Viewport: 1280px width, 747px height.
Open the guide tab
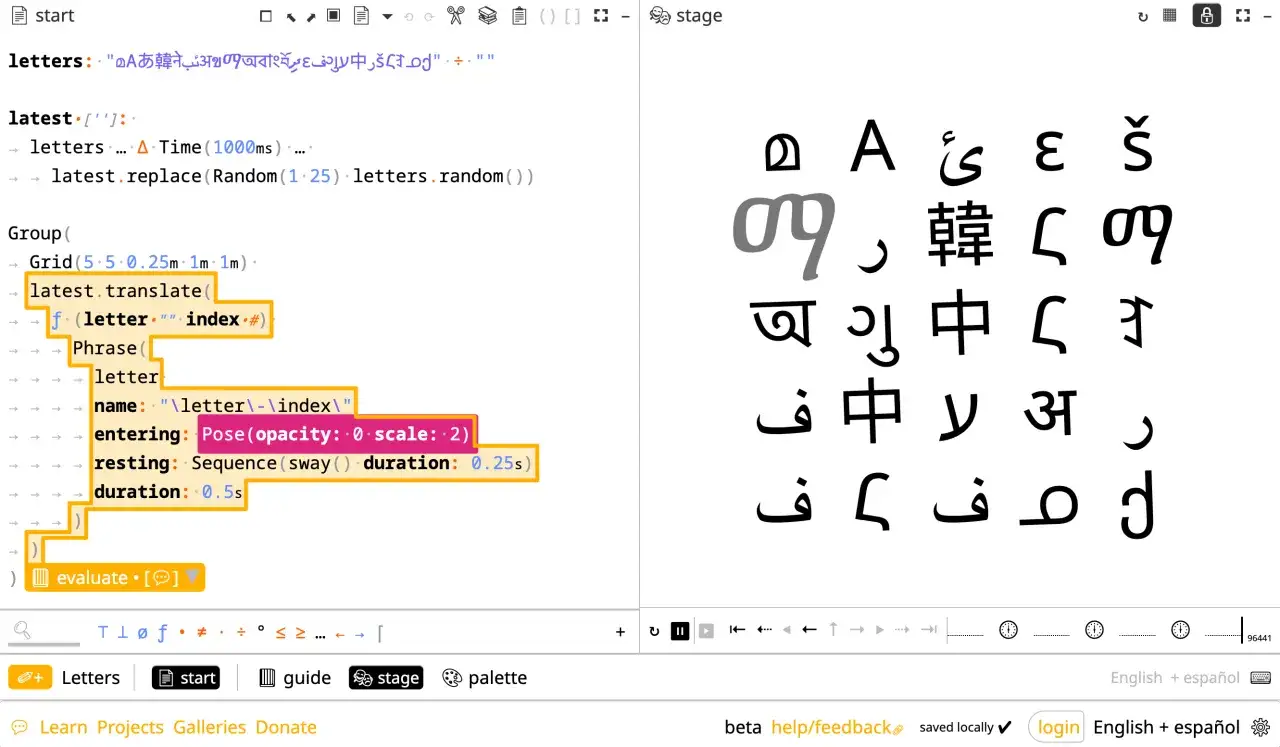click(295, 677)
